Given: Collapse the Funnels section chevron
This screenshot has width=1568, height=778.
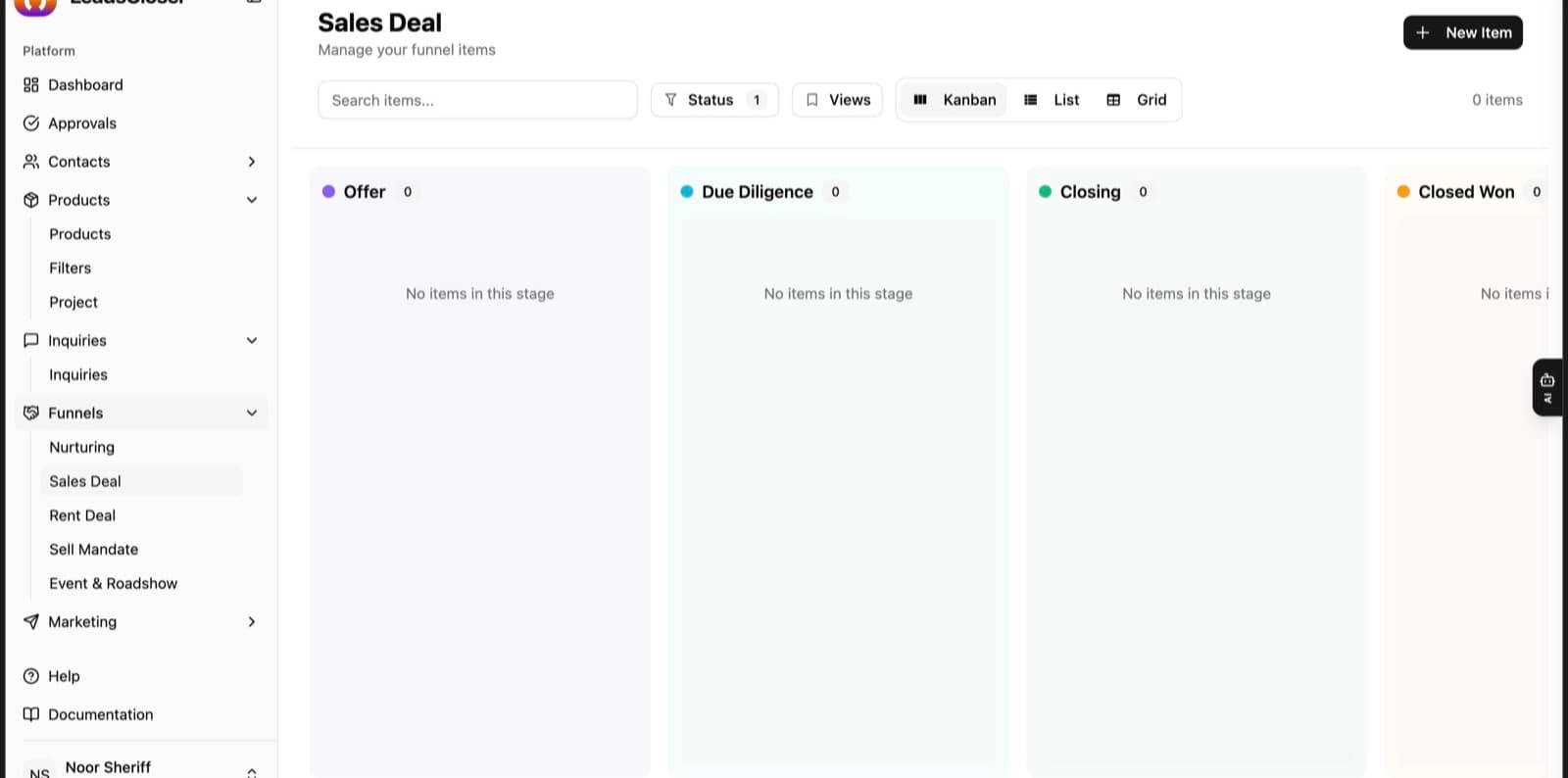Looking at the screenshot, I should tap(252, 413).
